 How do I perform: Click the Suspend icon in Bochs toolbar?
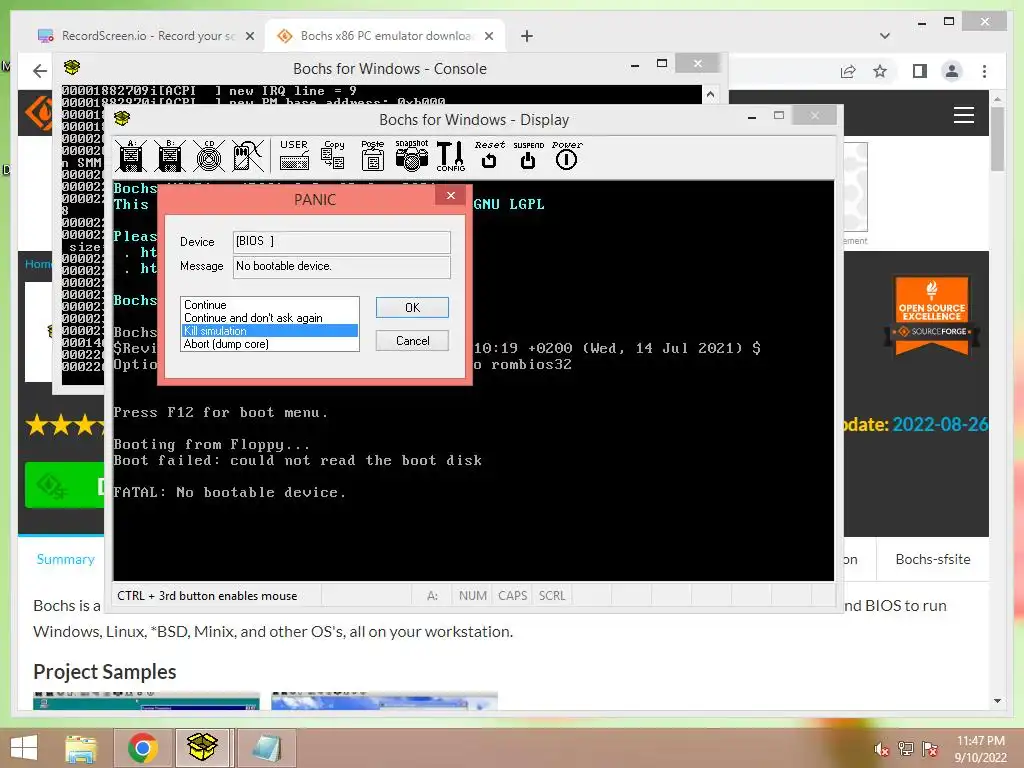coord(528,155)
